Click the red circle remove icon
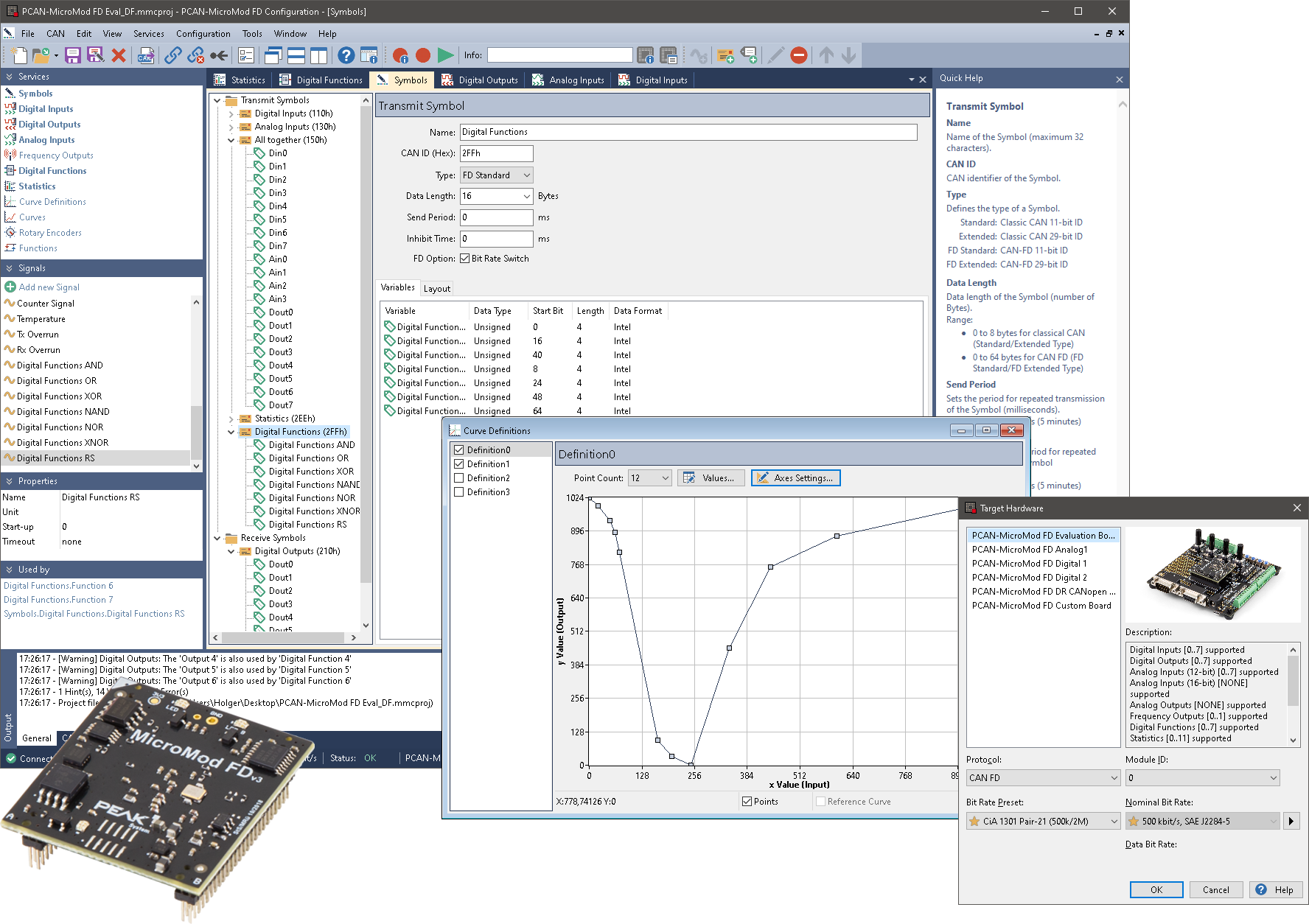 (799, 55)
